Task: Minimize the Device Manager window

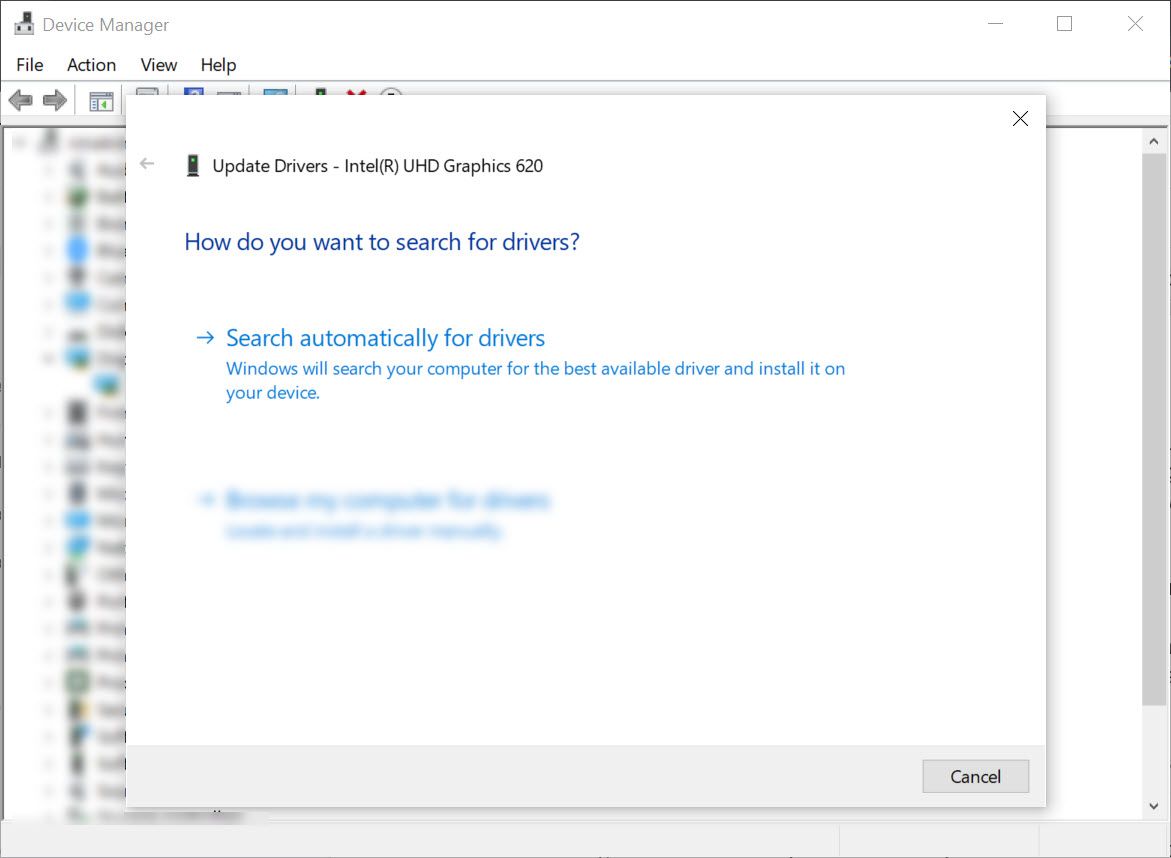Action: pyautogui.click(x=994, y=24)
